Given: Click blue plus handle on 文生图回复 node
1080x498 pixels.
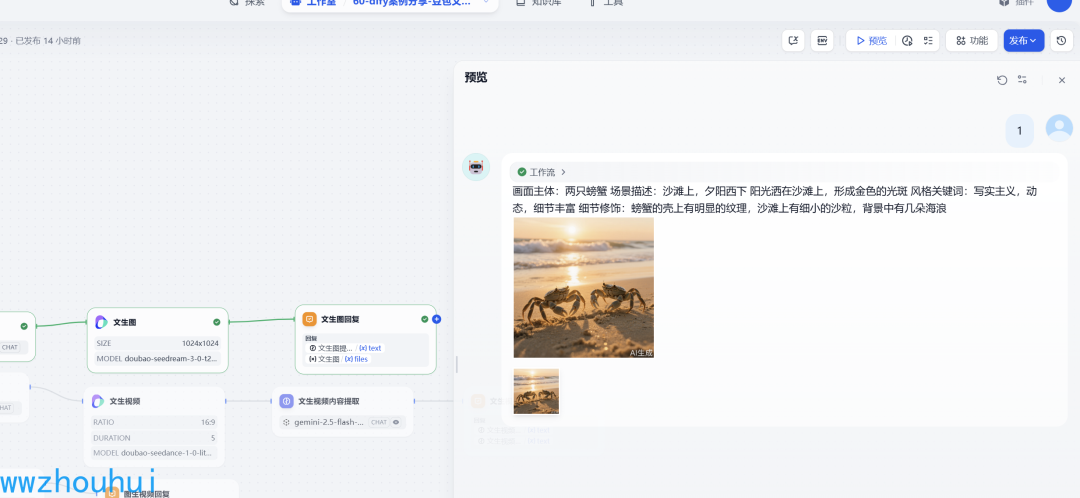Looking at the screenshot, I should point(437,319).
